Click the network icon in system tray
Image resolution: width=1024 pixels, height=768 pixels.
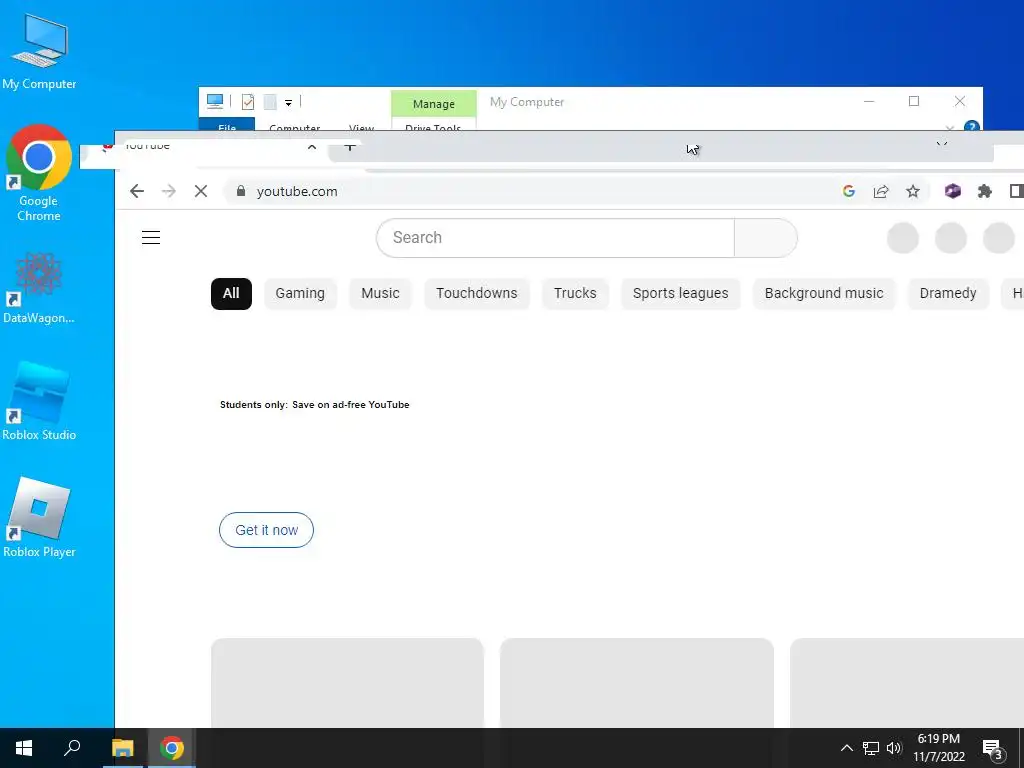tap(871, 748)
